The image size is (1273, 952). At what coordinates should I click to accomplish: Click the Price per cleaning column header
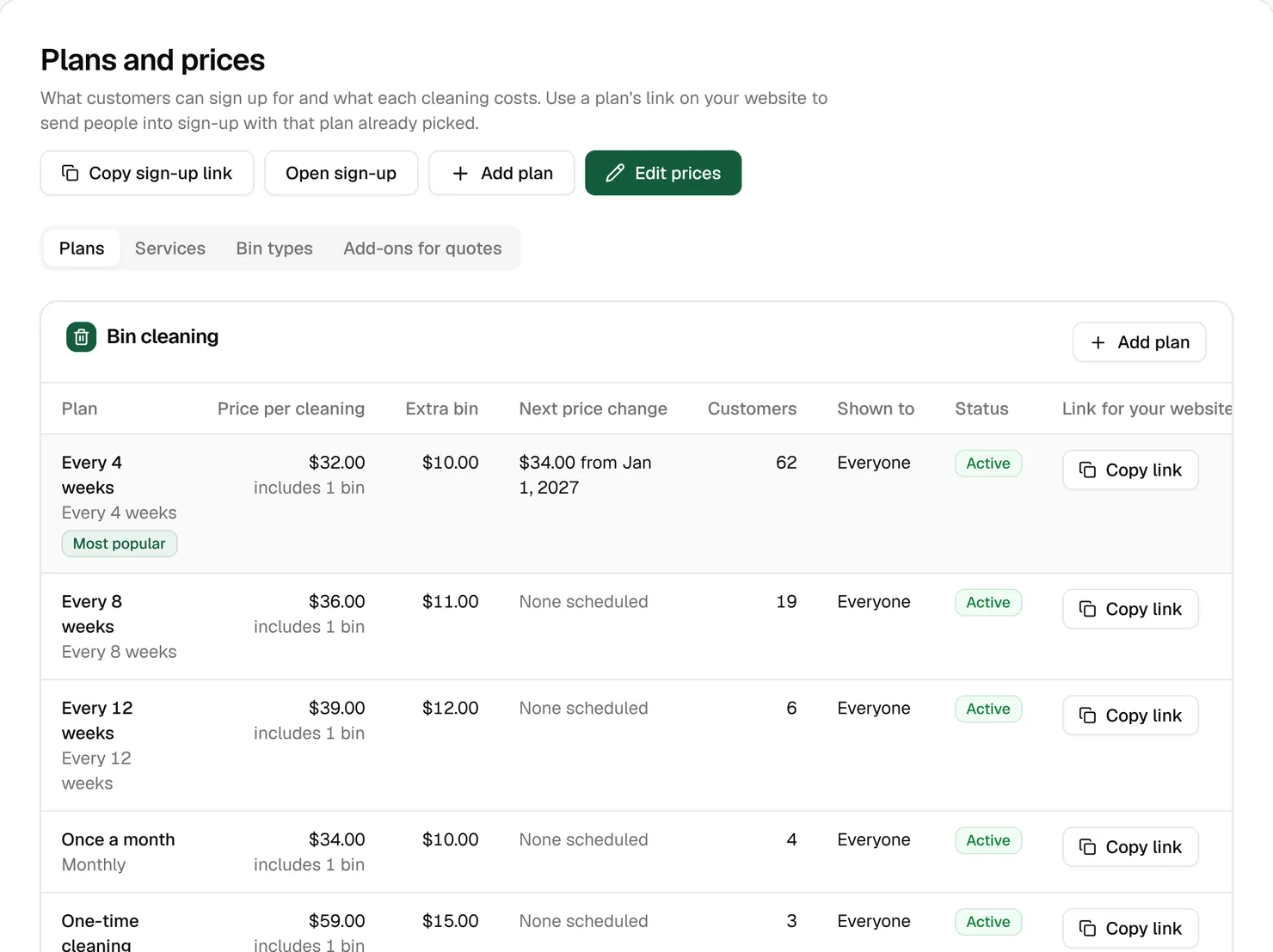pyautogui.click(x=291, y=409)
